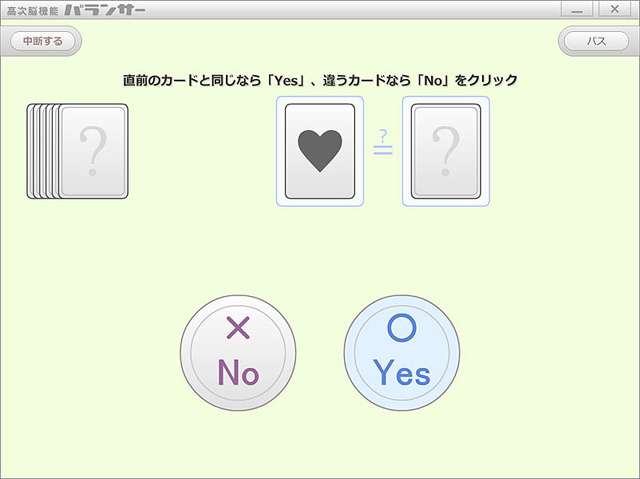Click the purple X icon on No
Image resolution: width=640 pixels, height=479 pixels.
pos(238,328)
